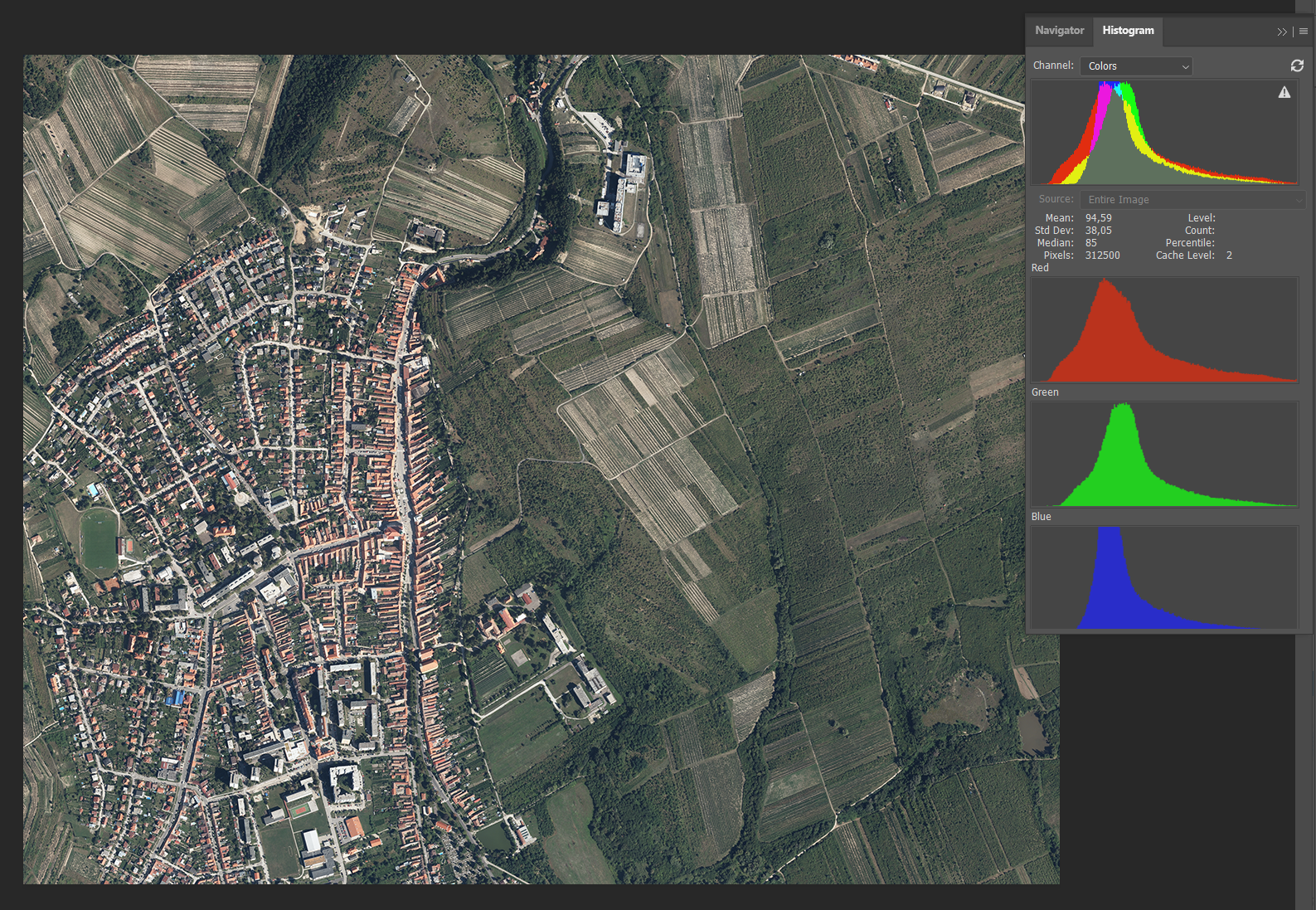Click the Std Dev value 38,05
The width and height of the screenshot is (1316, 910).
point(1099,231)
